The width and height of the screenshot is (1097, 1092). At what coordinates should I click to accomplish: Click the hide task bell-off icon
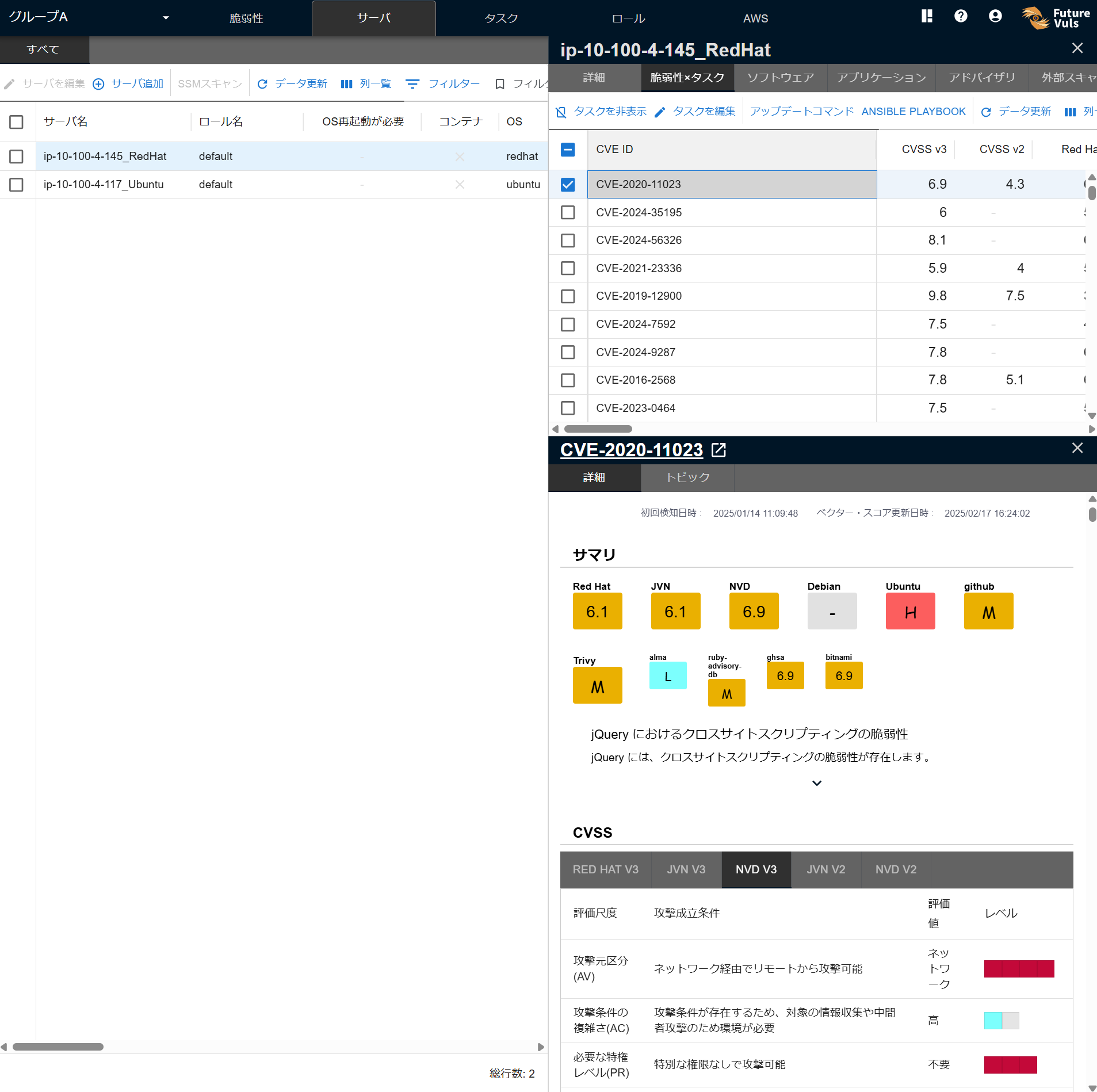pyautogui.click(x=561, y=112)
